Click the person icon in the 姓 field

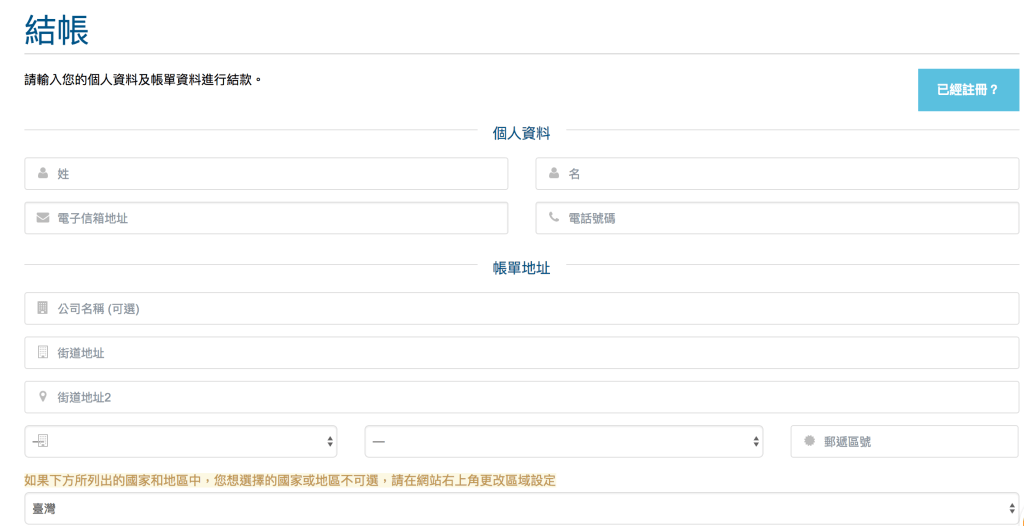[43, 173]
